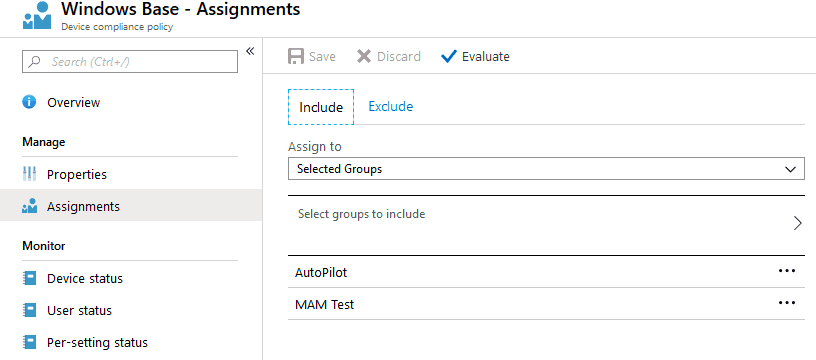Image resolution: width=816 pixels, height=360 pixels.
Task: Open the Overview page
Action: (73, 102)
